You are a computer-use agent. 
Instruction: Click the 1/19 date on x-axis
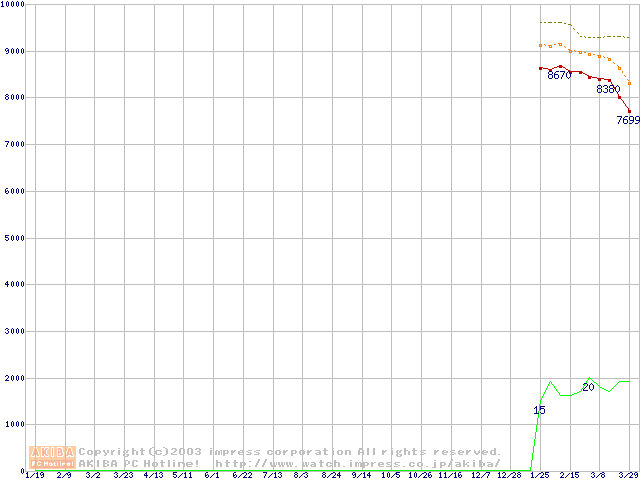33,476
